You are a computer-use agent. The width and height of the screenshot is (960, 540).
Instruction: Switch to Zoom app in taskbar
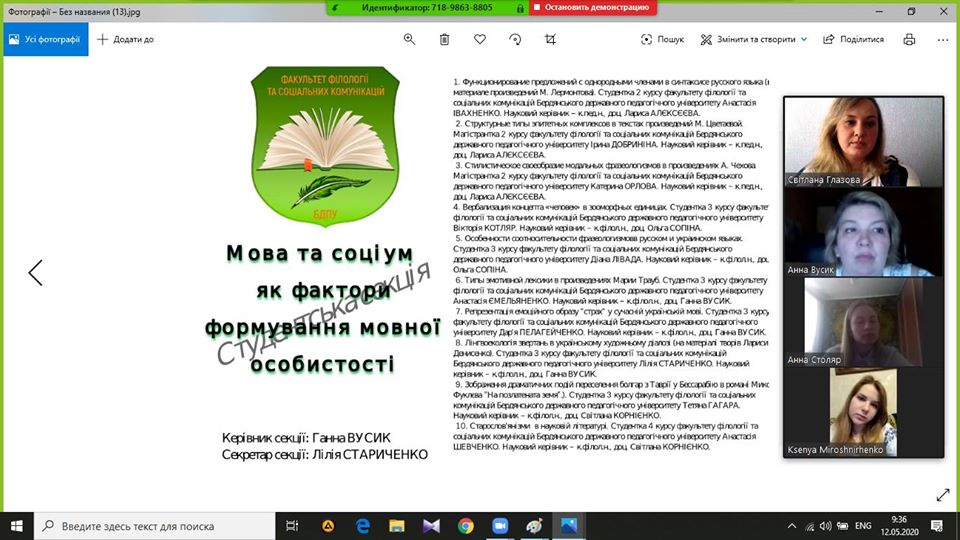tap(500, 526)
